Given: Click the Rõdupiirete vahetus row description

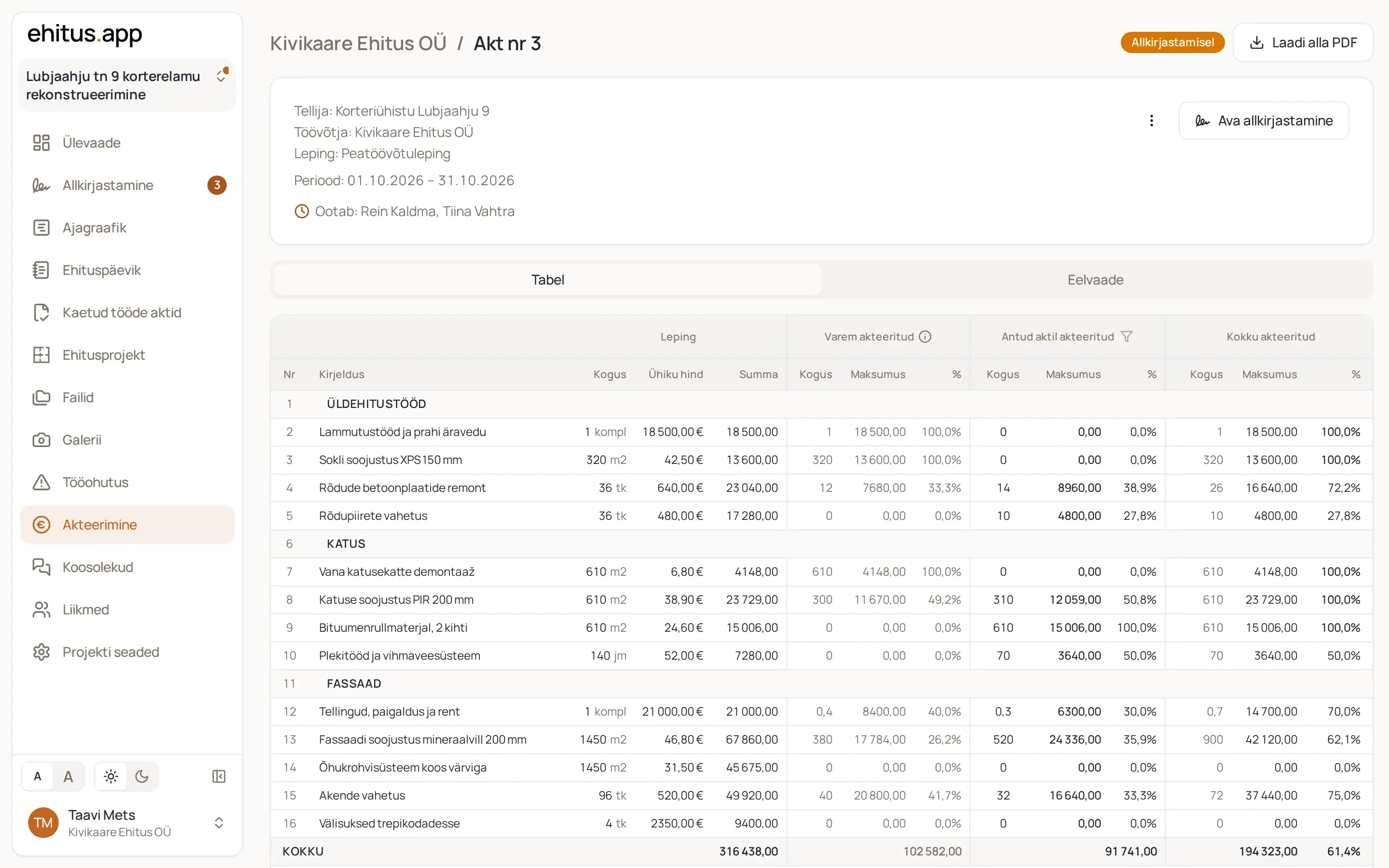Looking at the screenshot, I should pos(373,516).
